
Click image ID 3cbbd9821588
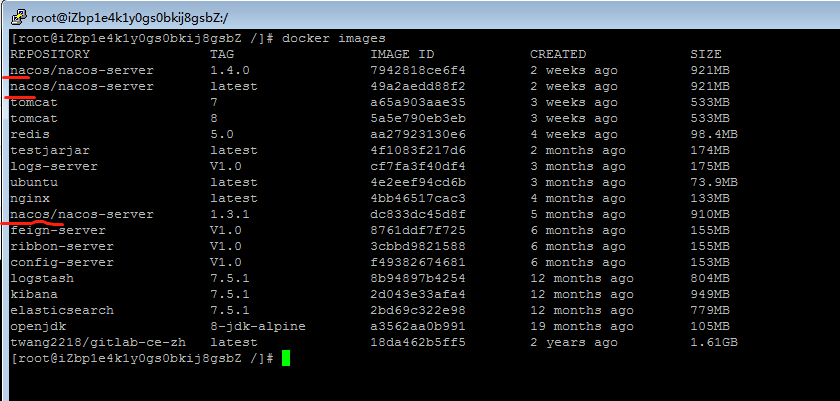[x=418, y=246]
